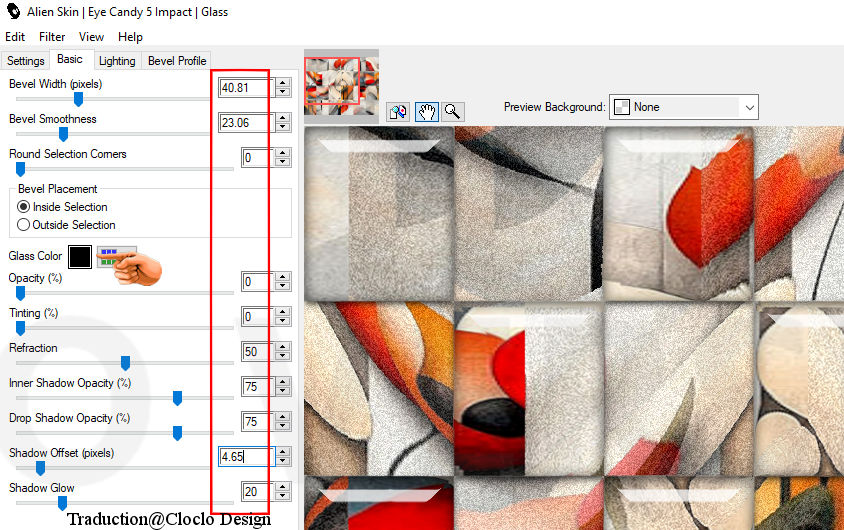The image size is (844, 530).
Task: Click the Round Selection Corners value field
Action: tap(258, 158)
